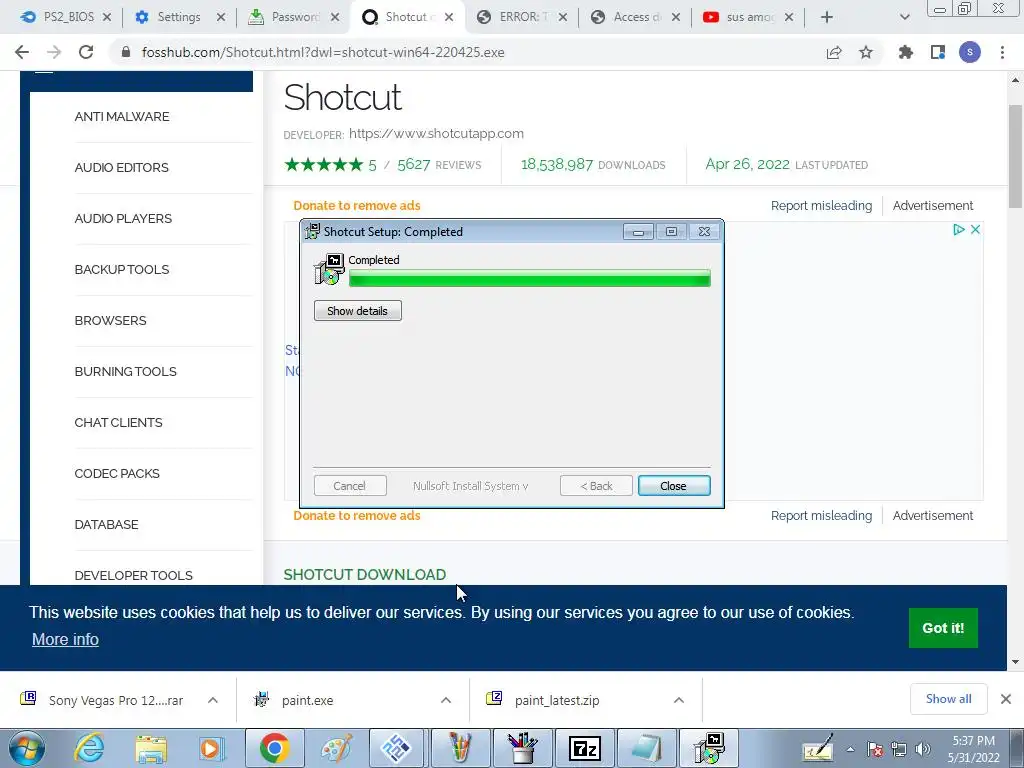The image size is (1024, 768).
Task: Open the Chrome profile avatar
Action: (970, 52)
